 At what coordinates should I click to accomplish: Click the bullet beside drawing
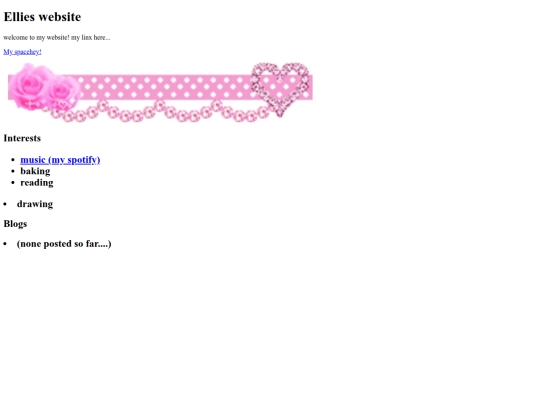click(5, 204)
